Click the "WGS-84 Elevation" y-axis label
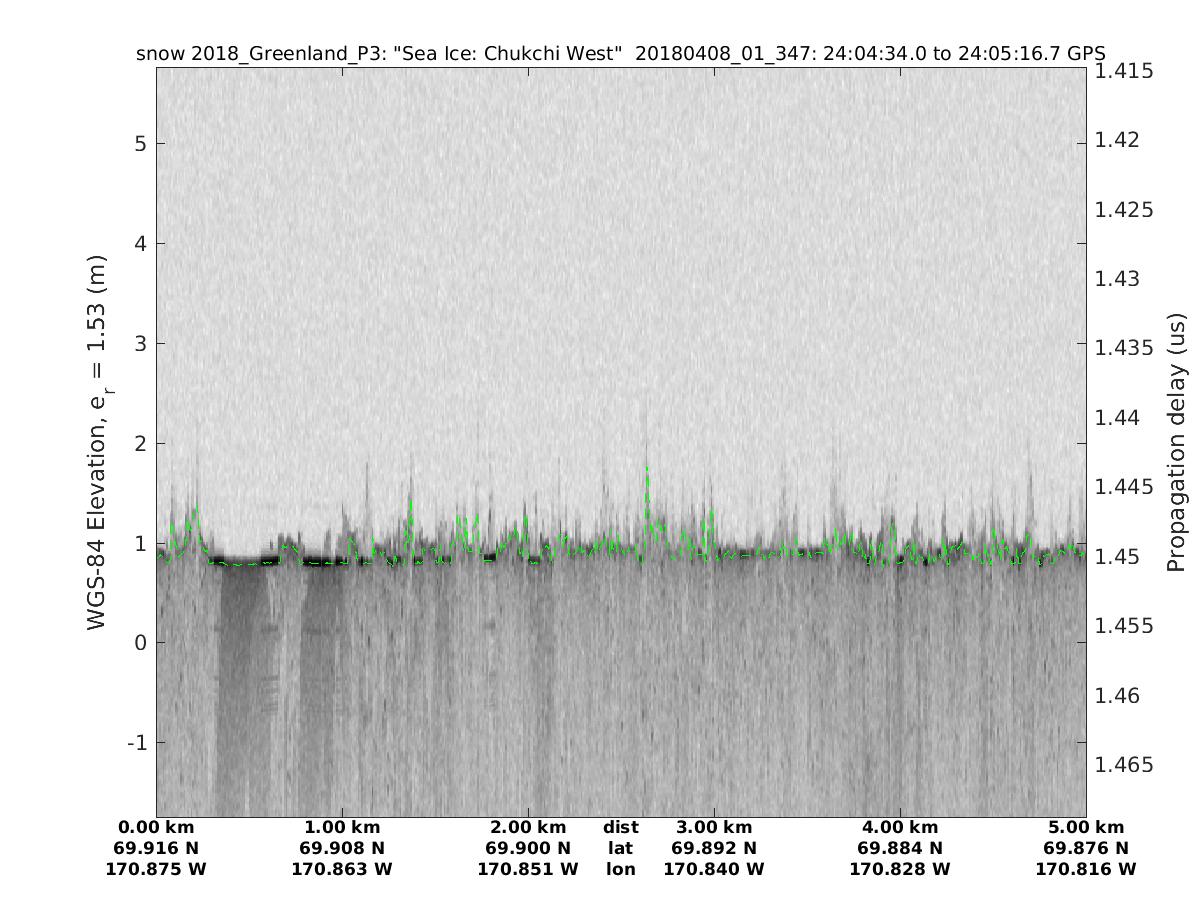This screenshot has width=1200, height=900. click(97, 441)
